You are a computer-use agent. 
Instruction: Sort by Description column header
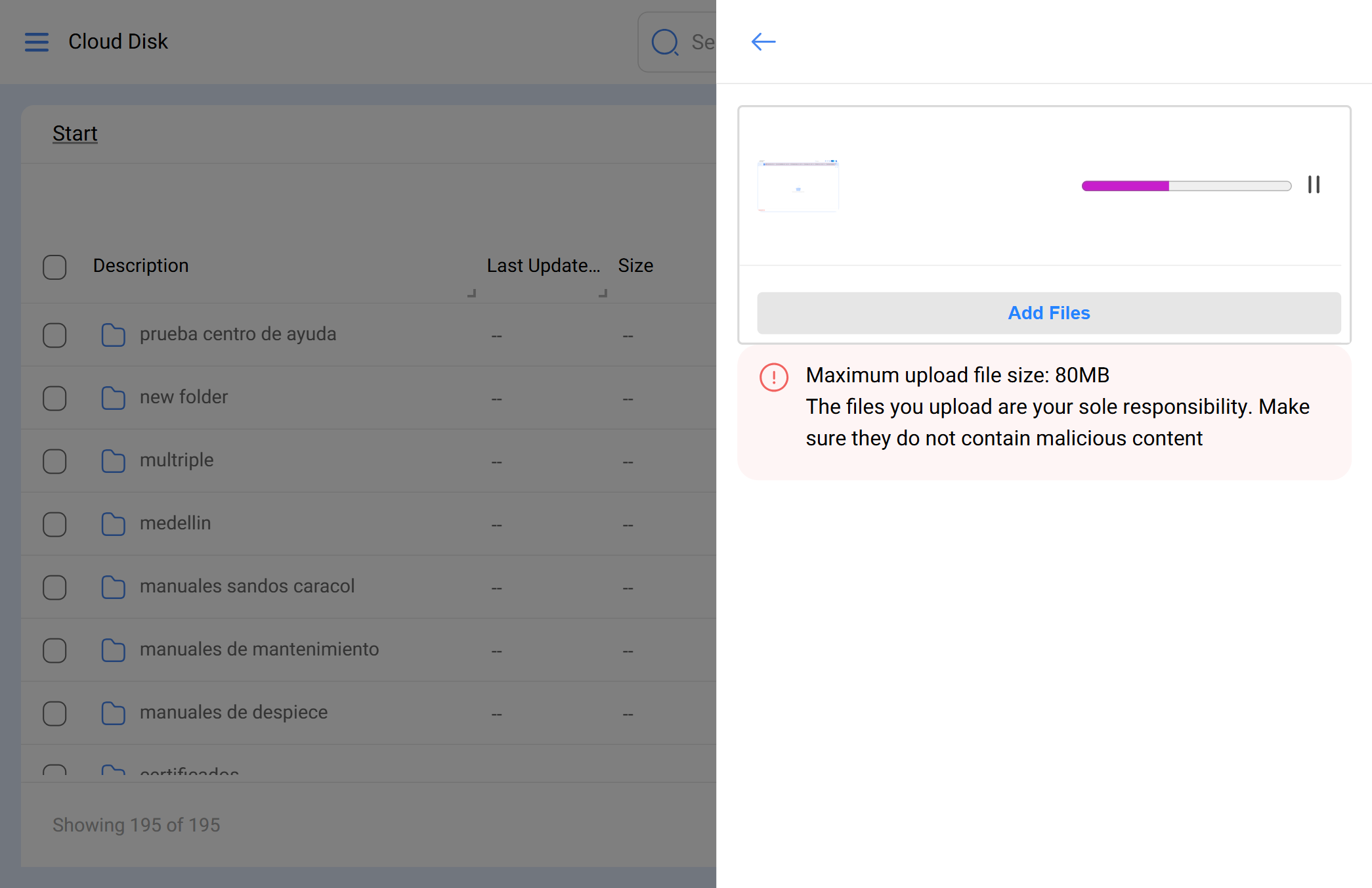(x=140, y=265)
